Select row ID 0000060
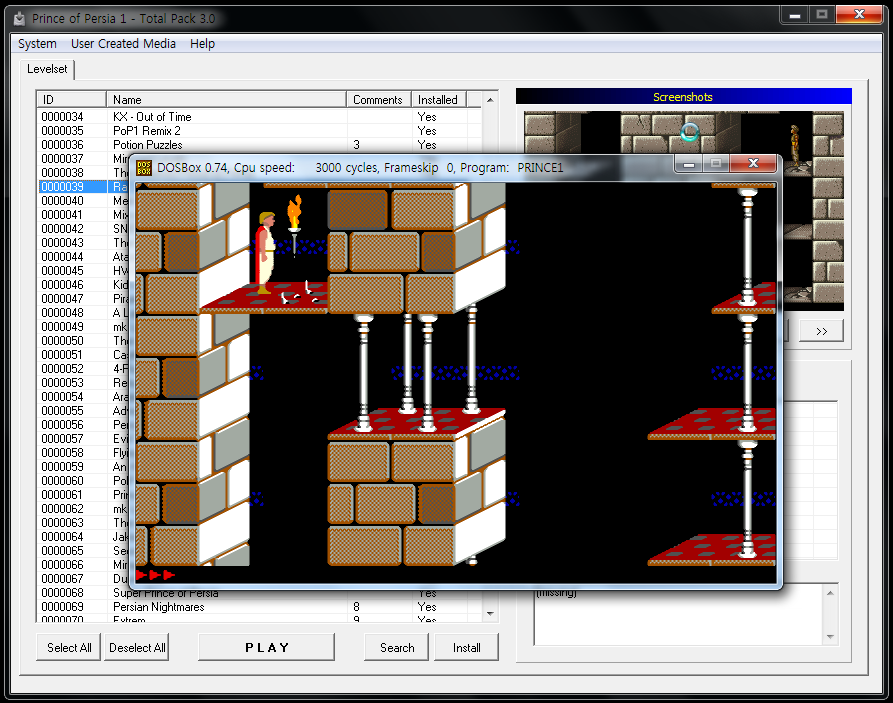This screenshot has width=893, height=703. (62, 481)
